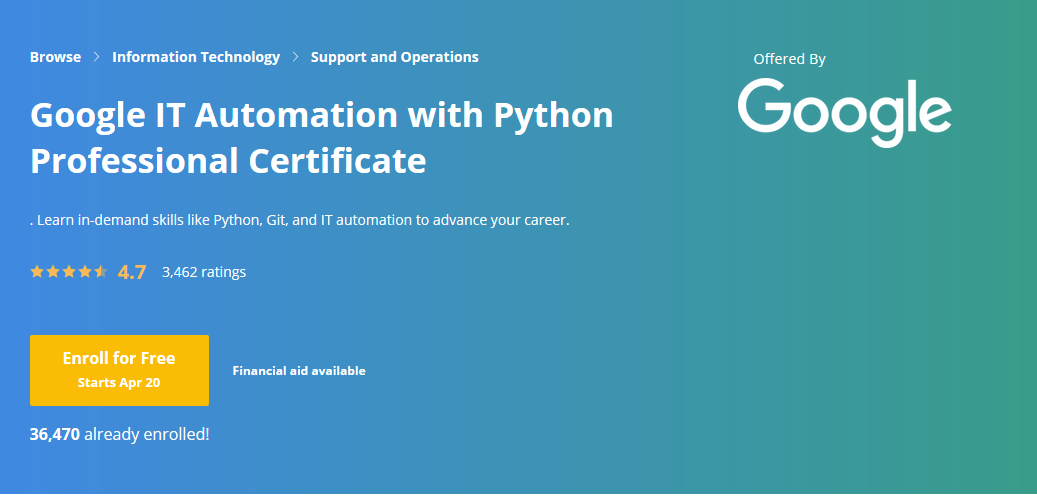
Task: Click the 36,470 already enrolled text
Action: click(x=120, y=434)
